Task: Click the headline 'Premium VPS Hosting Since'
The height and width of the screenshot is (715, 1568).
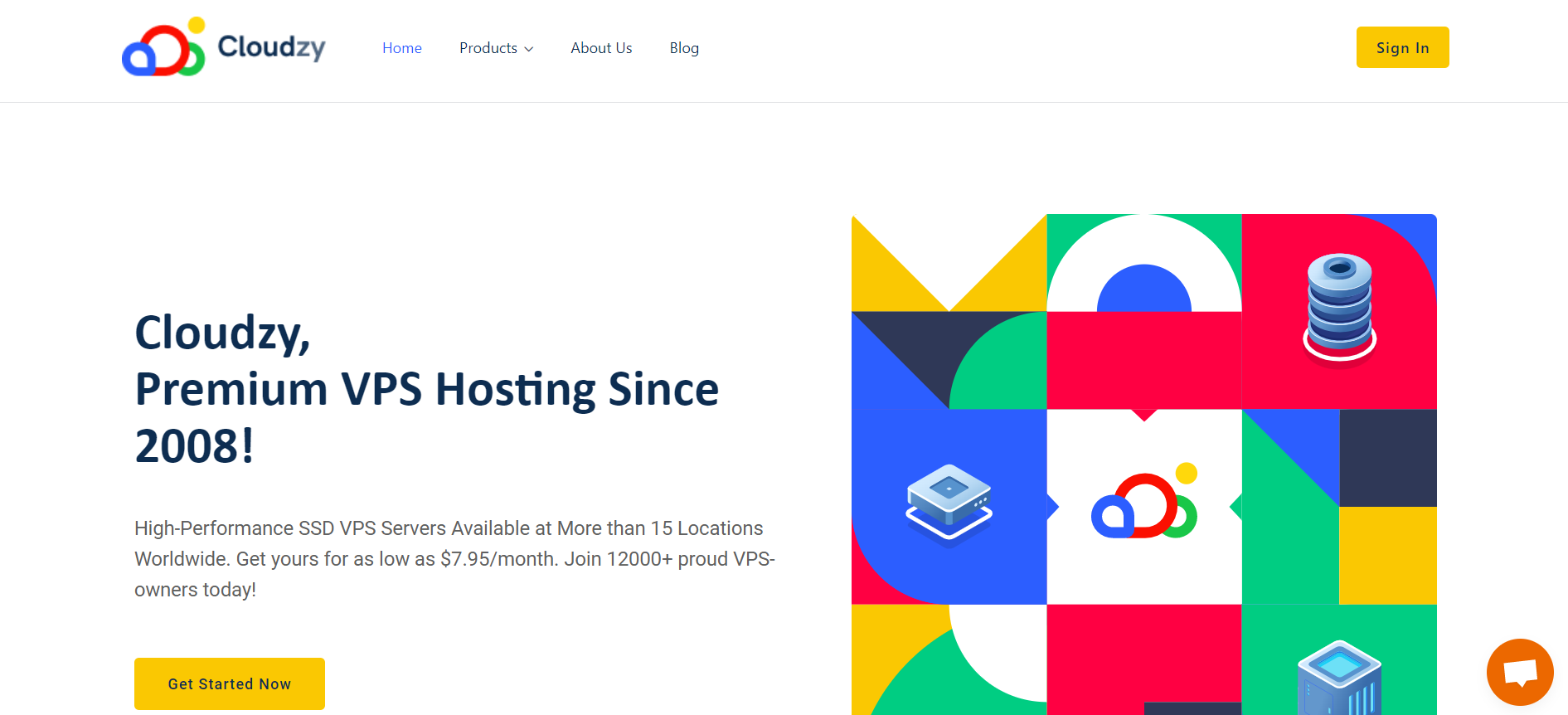Action: pos(427,389)
